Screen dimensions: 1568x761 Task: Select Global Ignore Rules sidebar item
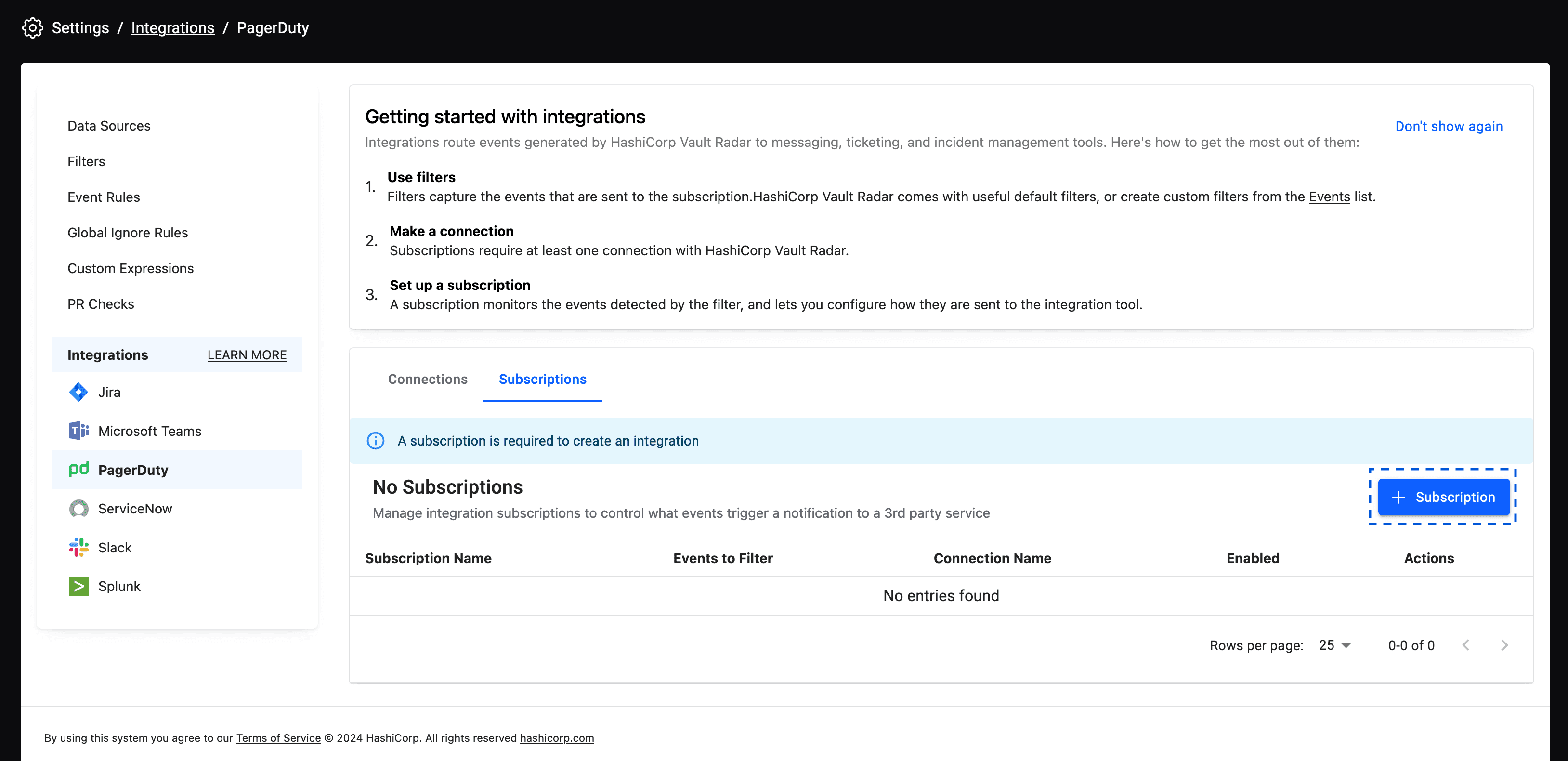pos(127,232)
